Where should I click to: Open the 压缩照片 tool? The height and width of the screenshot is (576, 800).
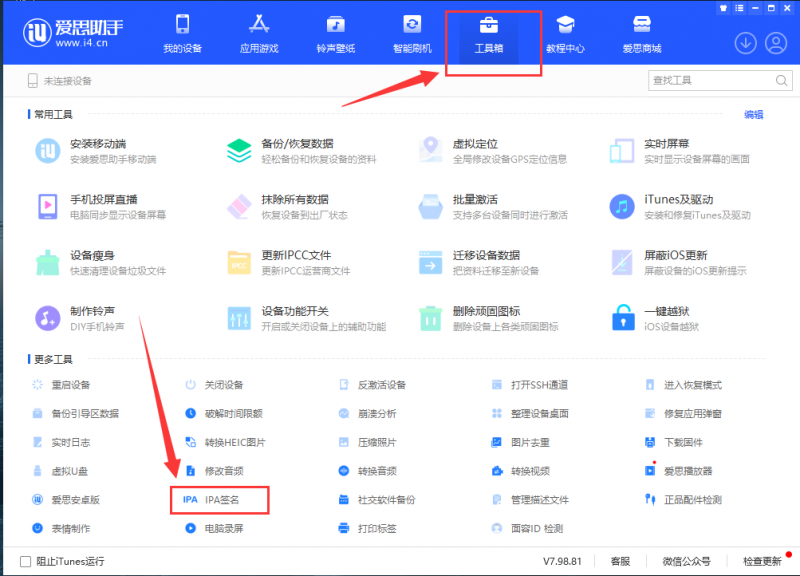tap(367, 442)
